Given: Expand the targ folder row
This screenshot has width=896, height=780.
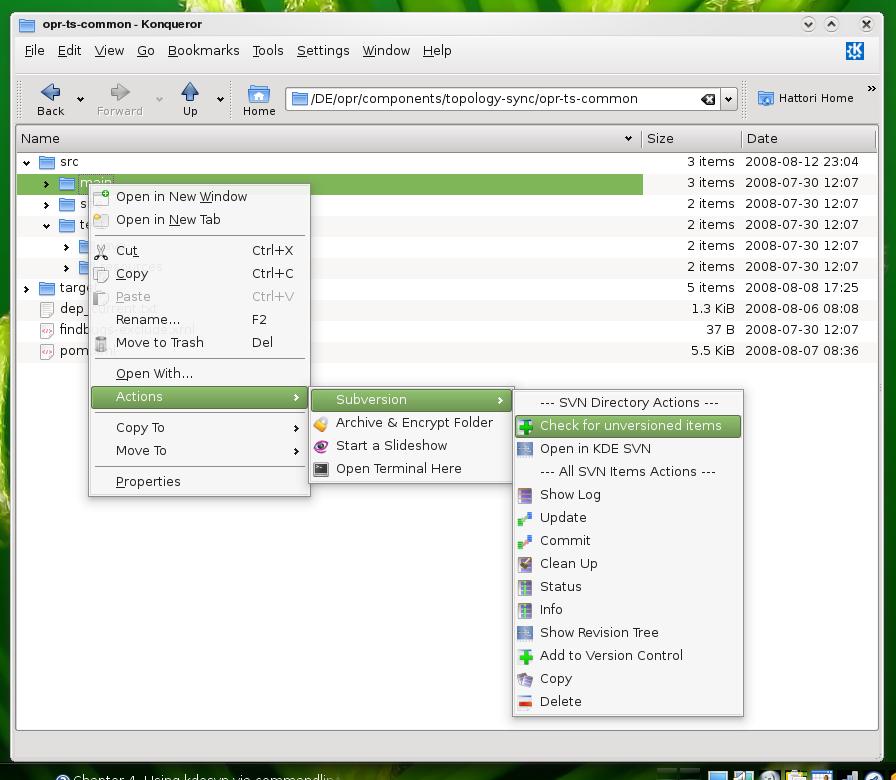Looking at the screenshot, I should 26,289.
